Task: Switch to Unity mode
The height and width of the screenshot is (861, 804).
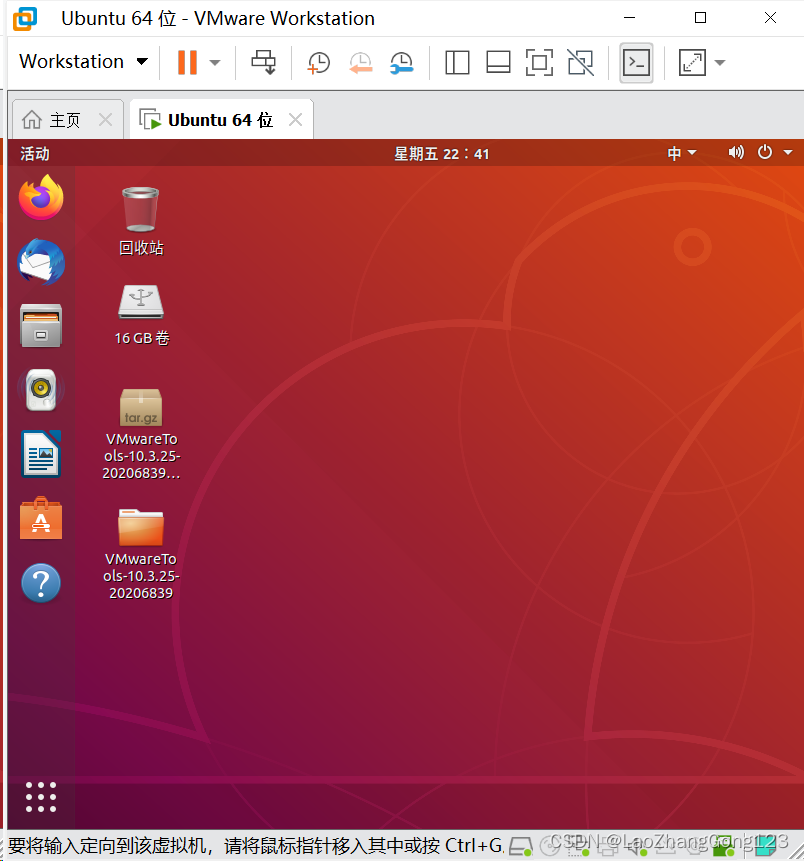Action: click(x=580, y=63)
